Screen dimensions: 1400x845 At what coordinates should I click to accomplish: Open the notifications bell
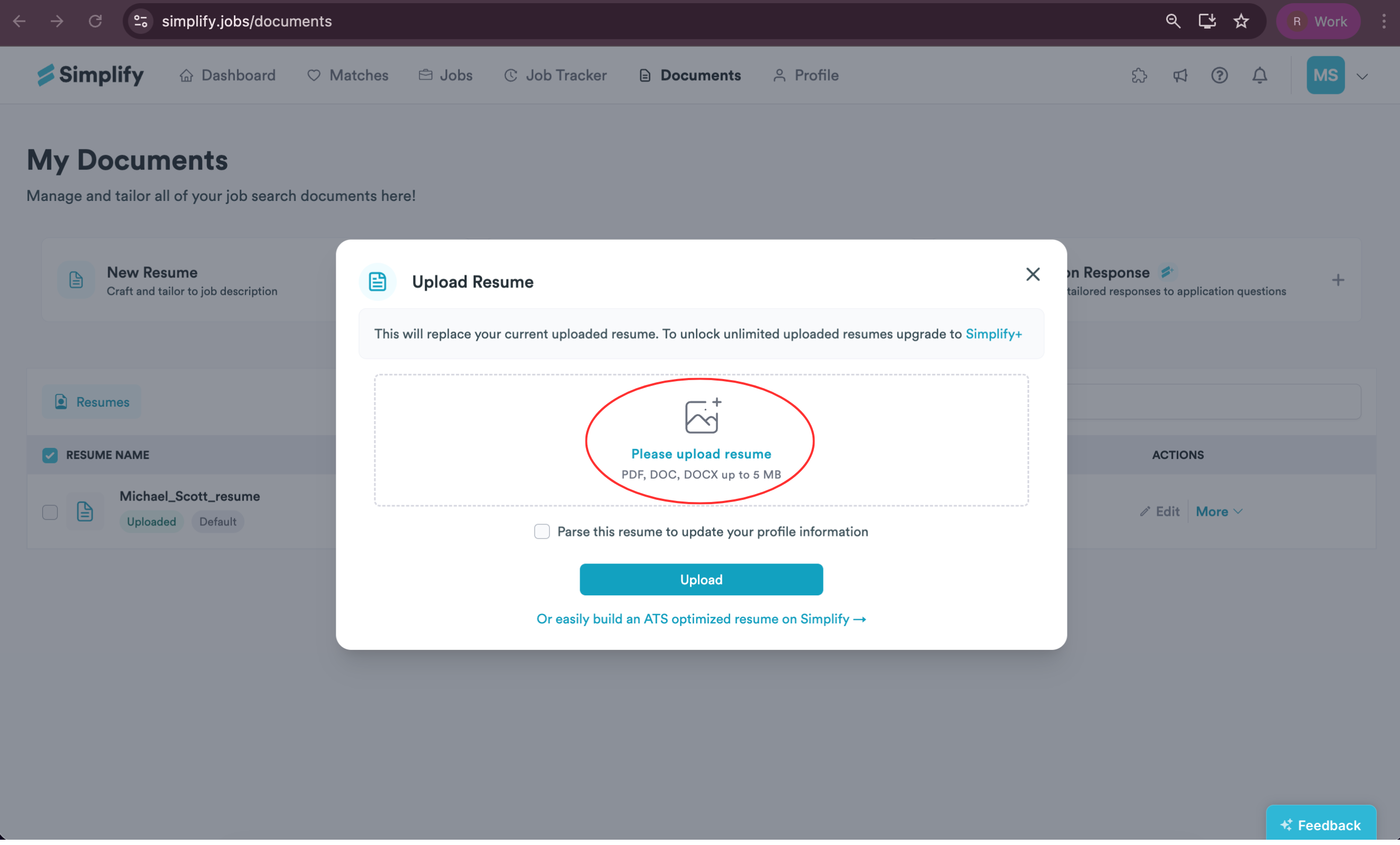click(x=1259, y=75)
